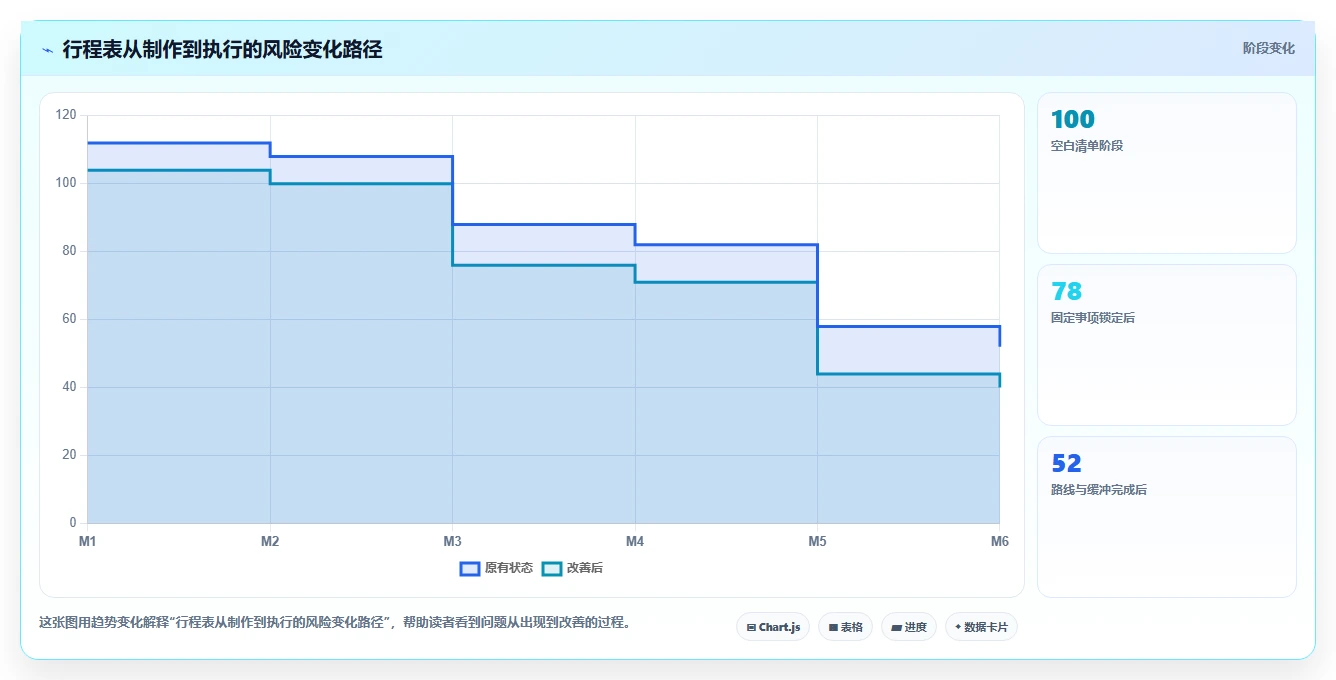Click the trend icon beside the title
The width and height of the screenshot is (1336, 680).
click(x=47, y=50)
